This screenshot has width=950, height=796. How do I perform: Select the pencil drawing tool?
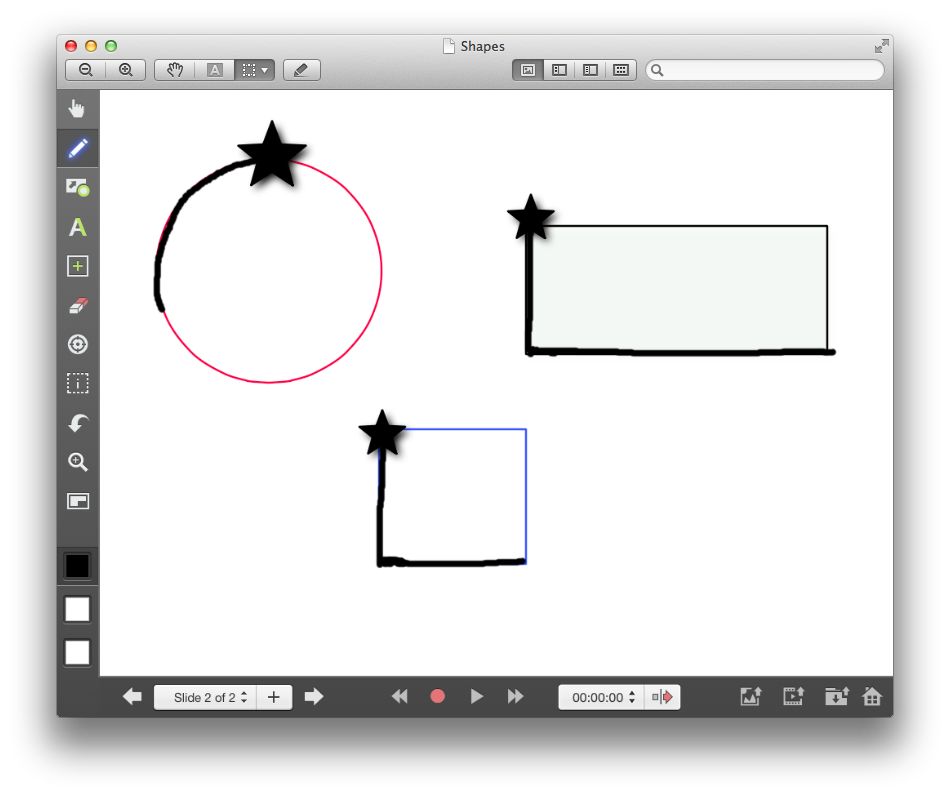click(x=77, y=148)
